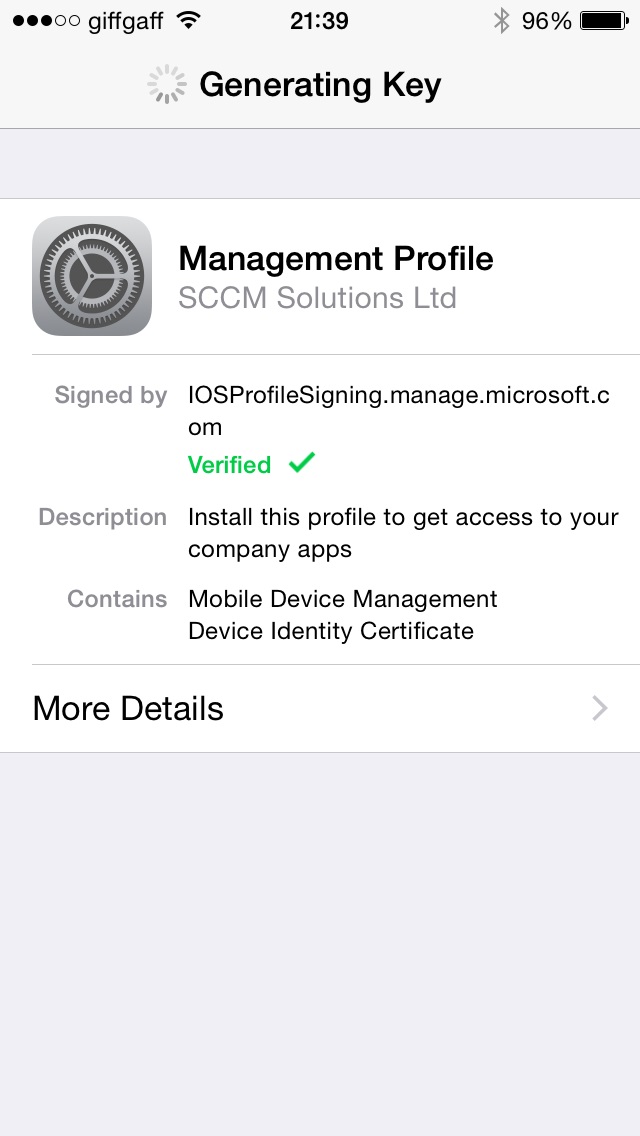Screen dimensions: 640x1136
Task: Open the More Details row
Action: [320, 709]
